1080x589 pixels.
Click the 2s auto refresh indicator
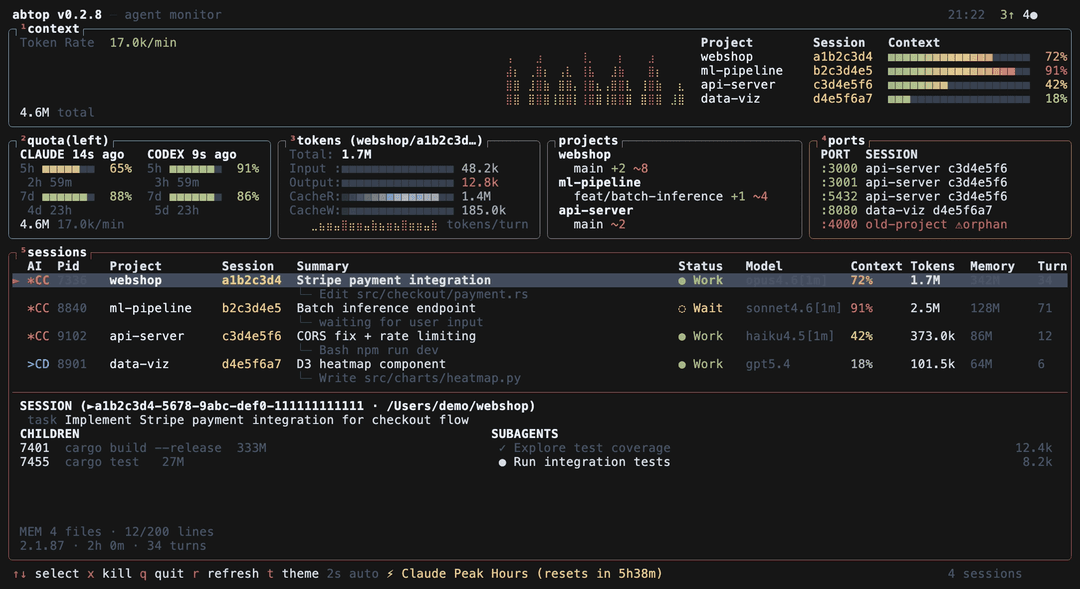353,574
